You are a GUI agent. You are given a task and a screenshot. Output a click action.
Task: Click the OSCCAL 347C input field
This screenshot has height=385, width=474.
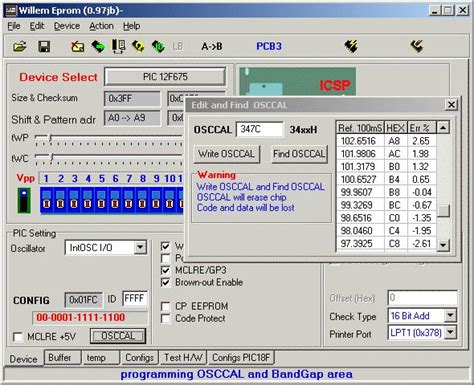coord(260,129)
